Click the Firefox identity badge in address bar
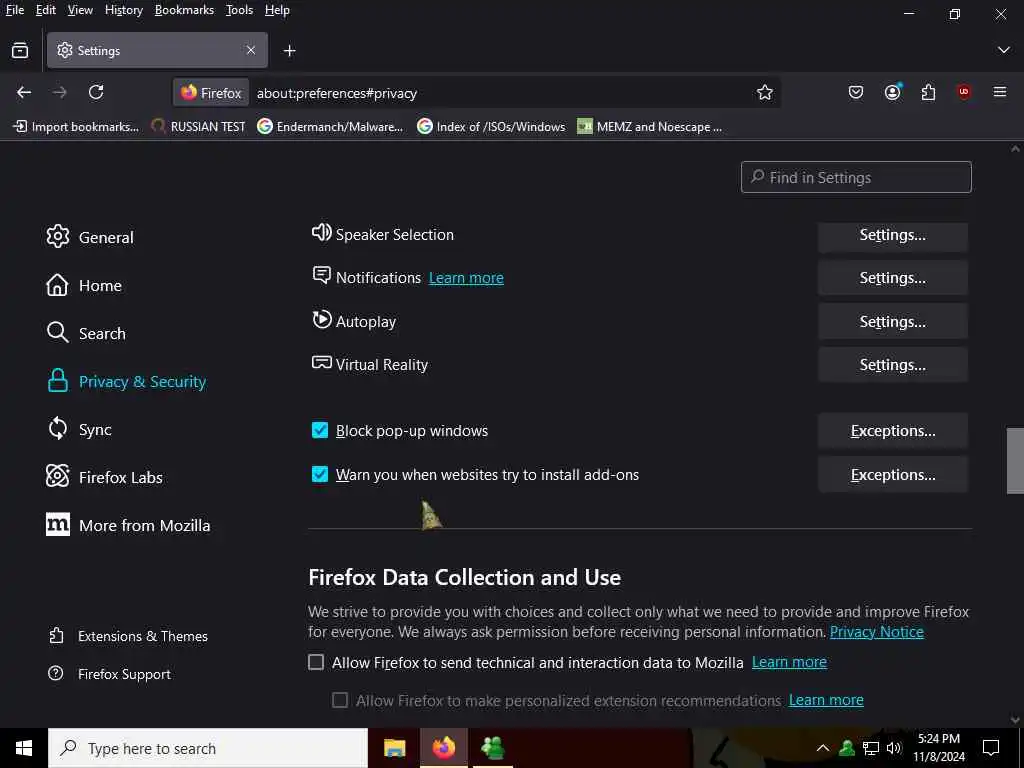Screen dimensions: 1024x768 [x=212, y=93]
